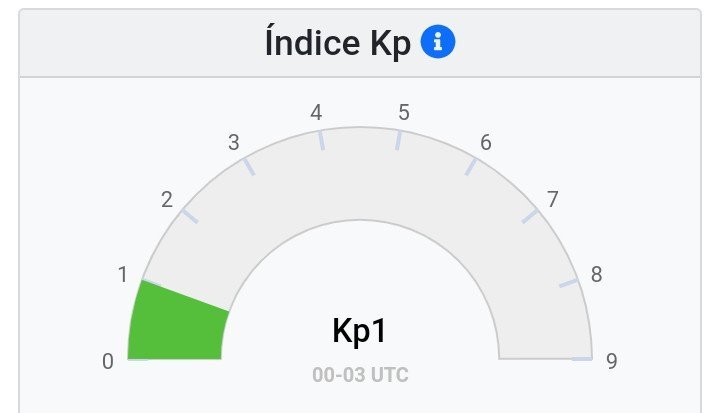The width and height of the screenshot is (720, 413).
Task: Click the gauge tick mark at 7
Action: (x=530, y=215)
